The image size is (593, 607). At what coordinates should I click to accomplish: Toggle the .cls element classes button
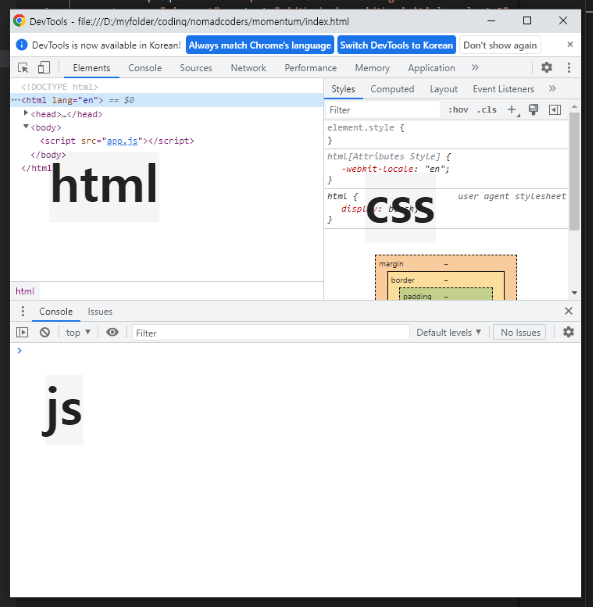(487, 110)
